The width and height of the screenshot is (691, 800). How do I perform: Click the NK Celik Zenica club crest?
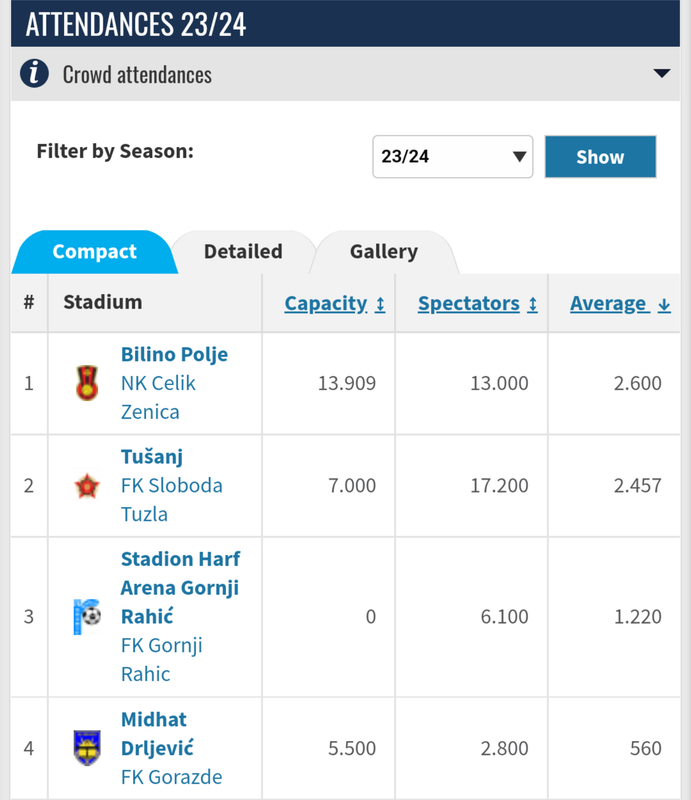point(87,383)
